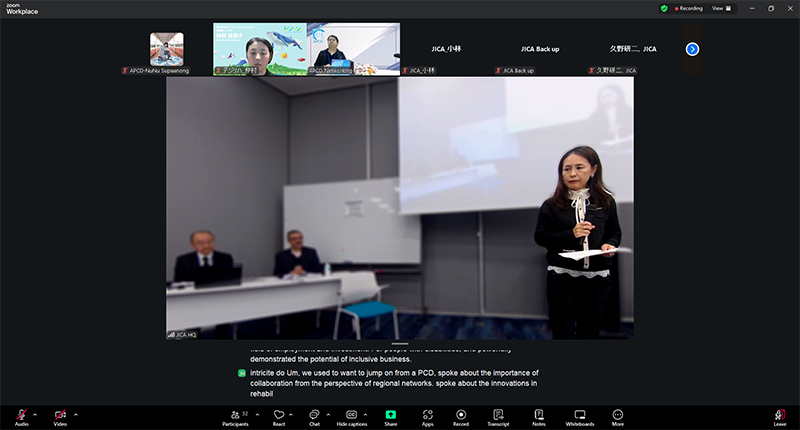Expand the arrow next to Chat
This screenshot has width=800, height=430.
328,414
